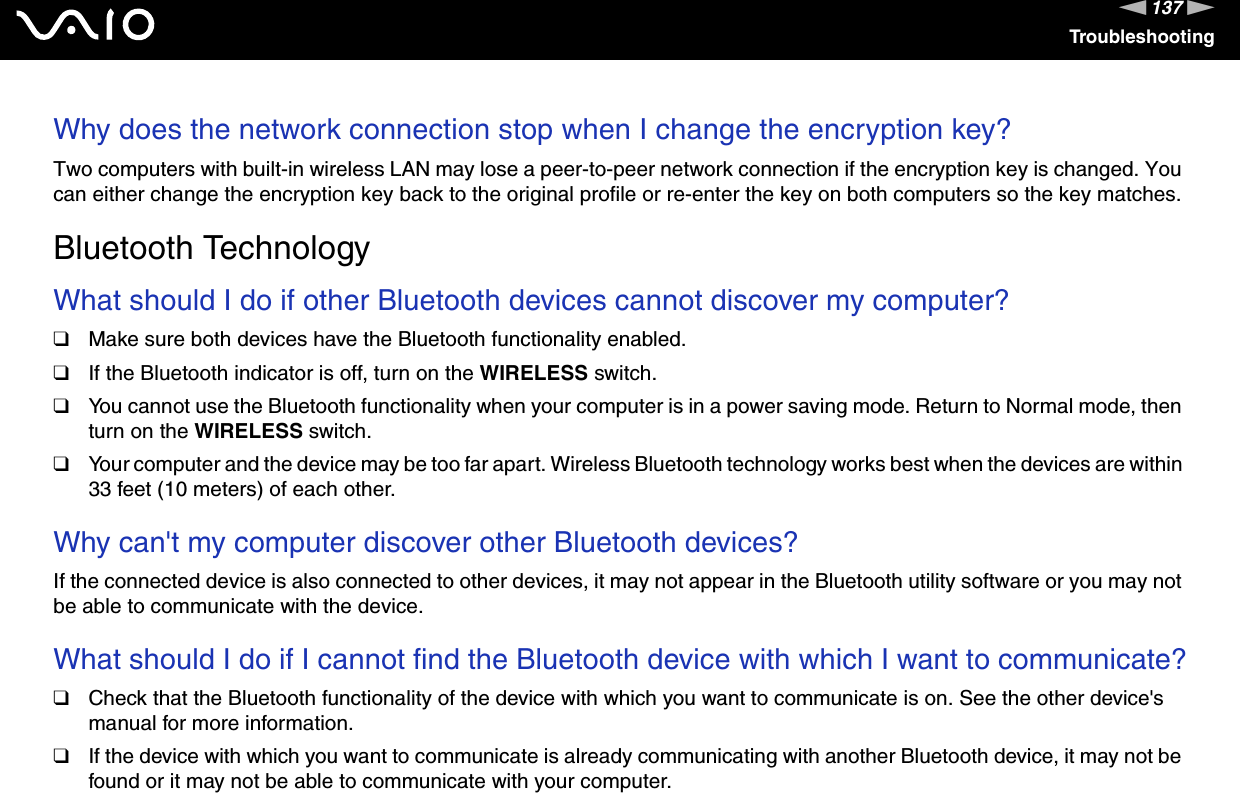This screenshot has height=793, width=1240.
Task: Go to previous page arrow
Action: (1133, 8)
